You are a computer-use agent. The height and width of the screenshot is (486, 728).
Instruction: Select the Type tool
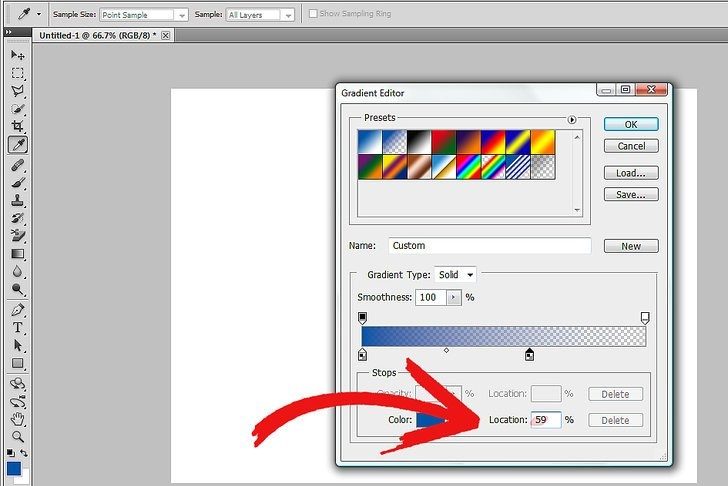[18, 327]
